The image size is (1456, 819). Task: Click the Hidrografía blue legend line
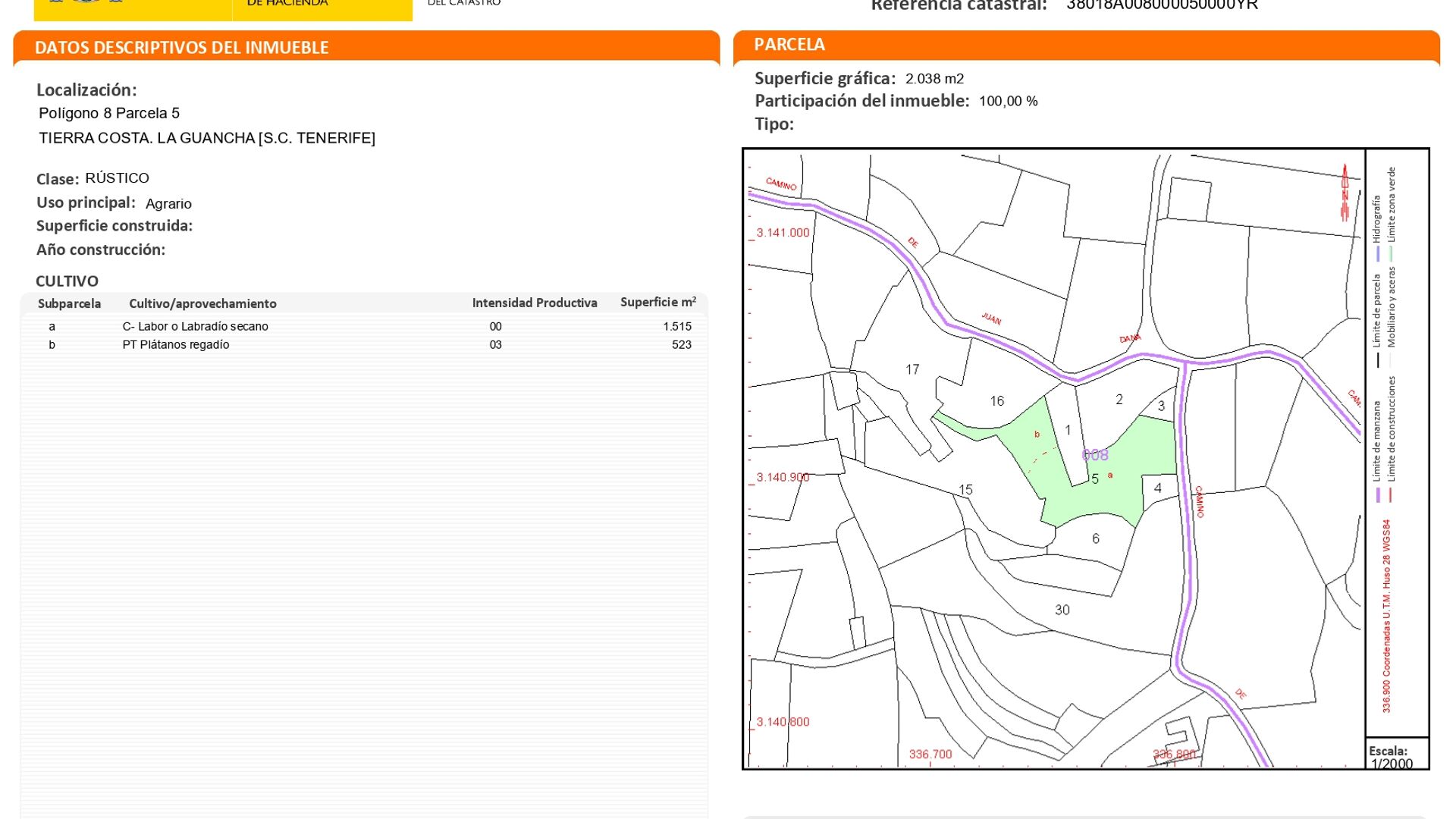click(x=1377, y=253)
